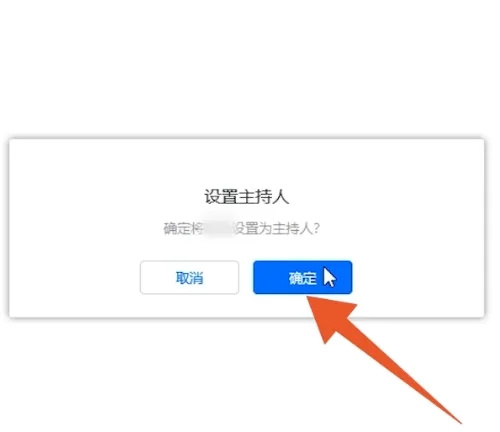Click the tip of the orange arrow
500x432 pixels.
307,298
